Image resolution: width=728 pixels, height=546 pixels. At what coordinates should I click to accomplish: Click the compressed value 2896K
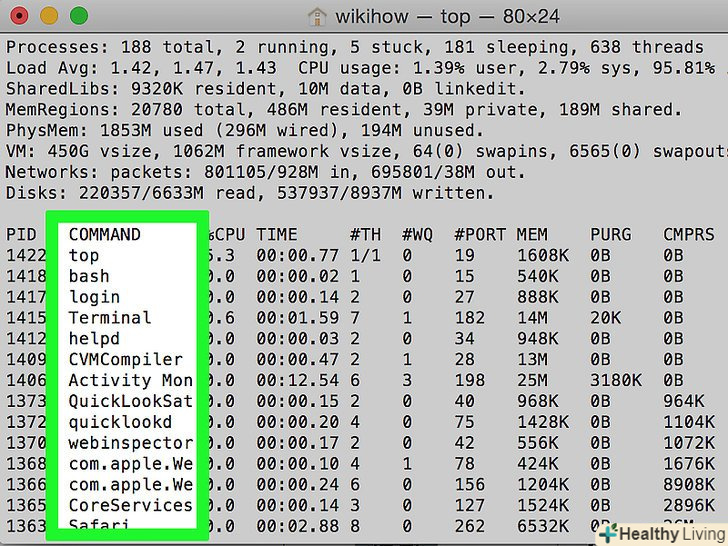click(x=689, y=505)
